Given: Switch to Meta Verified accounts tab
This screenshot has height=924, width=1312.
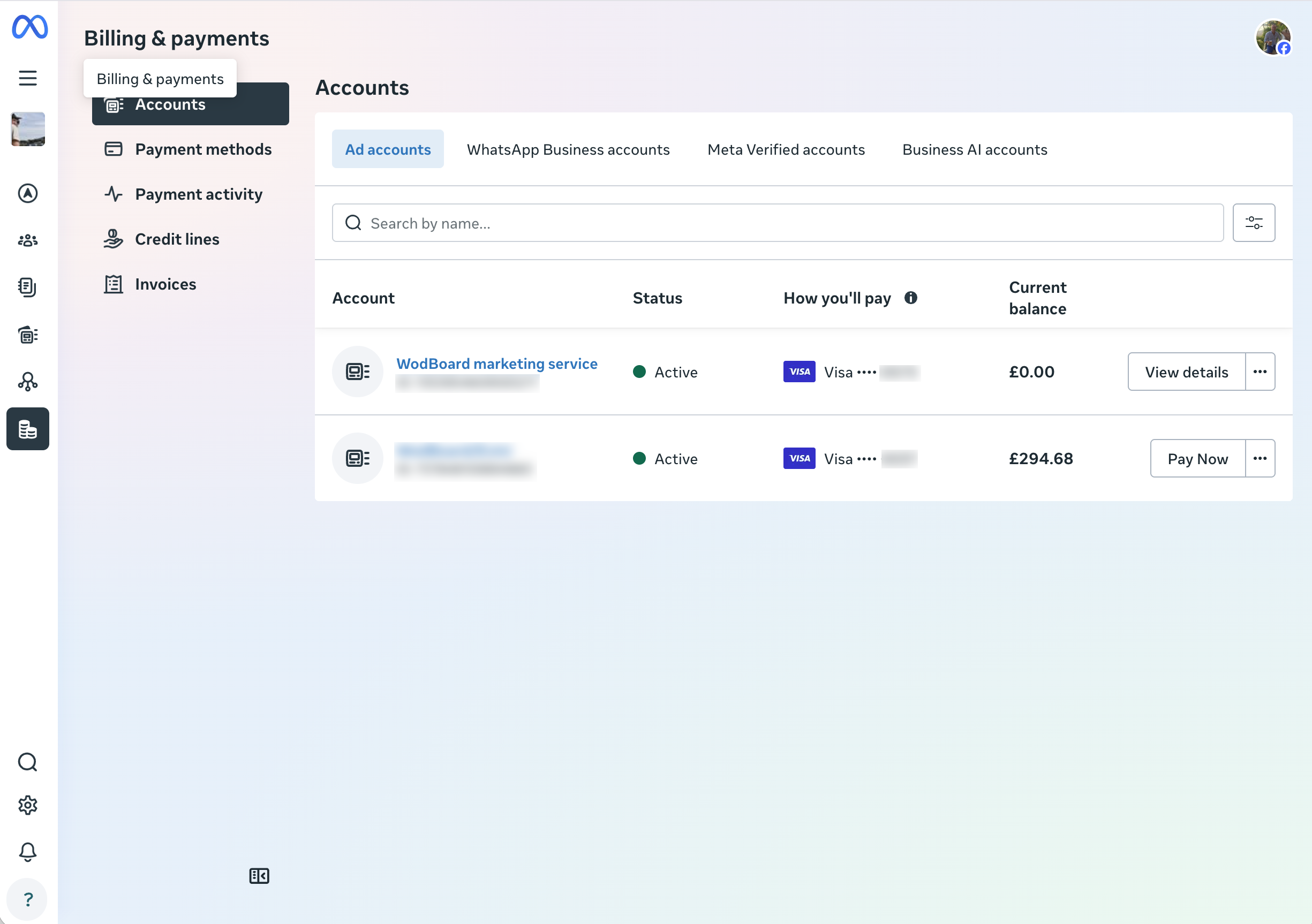Looking at the screenshot, I should 786,149.
